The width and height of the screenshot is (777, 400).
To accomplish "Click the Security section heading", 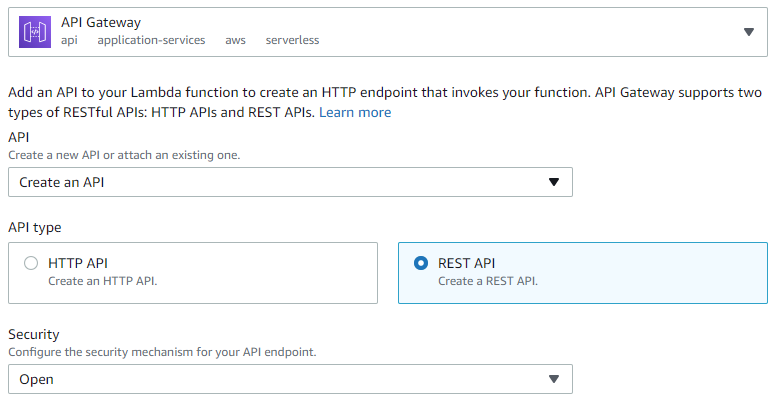I will click(34, 335).
